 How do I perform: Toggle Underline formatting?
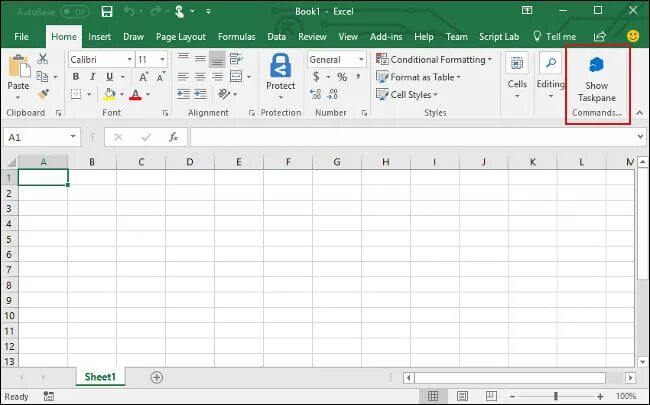click(x=109, y=77)
